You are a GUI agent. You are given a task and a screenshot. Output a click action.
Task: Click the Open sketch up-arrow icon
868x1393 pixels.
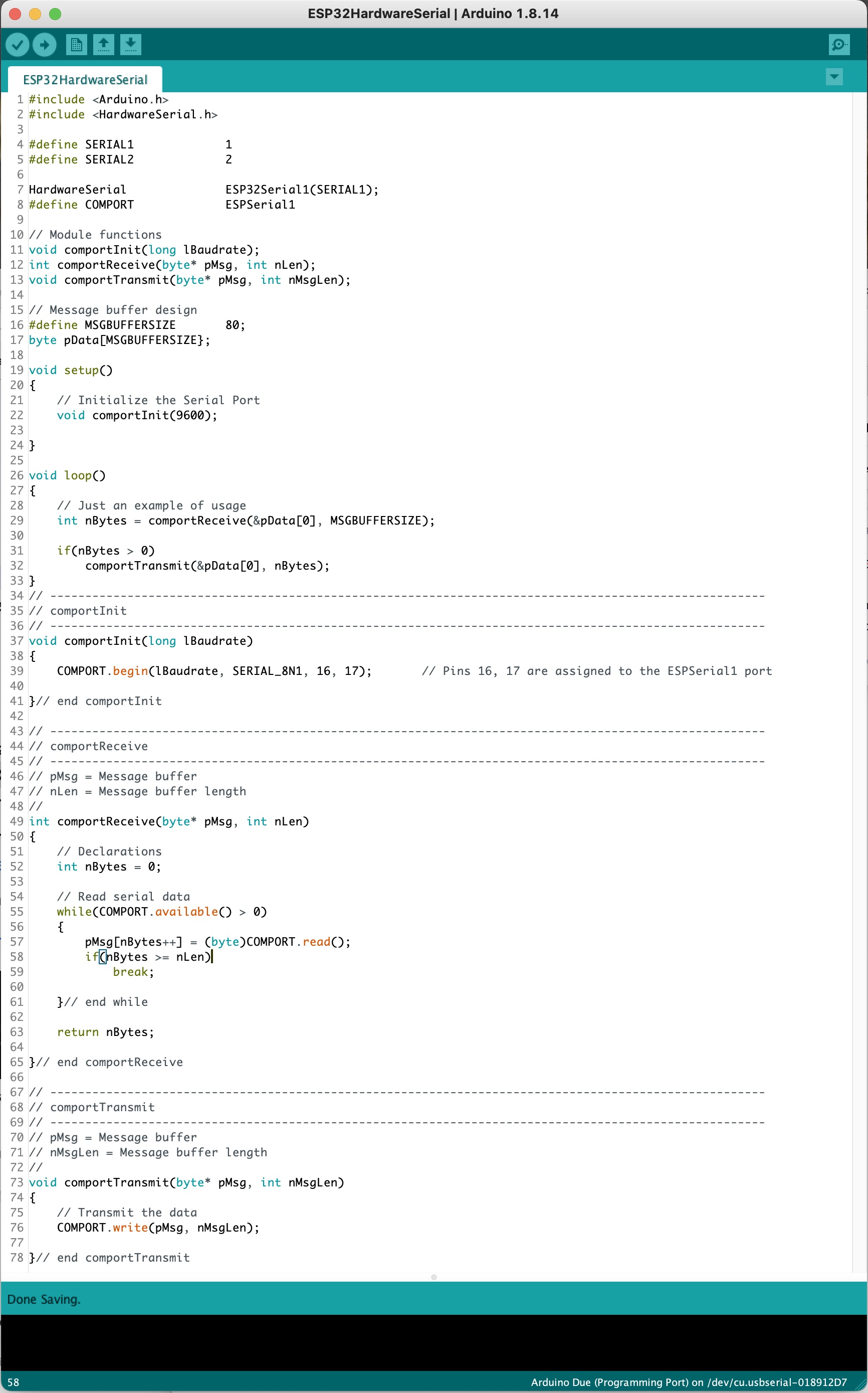click(x=103, y=44)
